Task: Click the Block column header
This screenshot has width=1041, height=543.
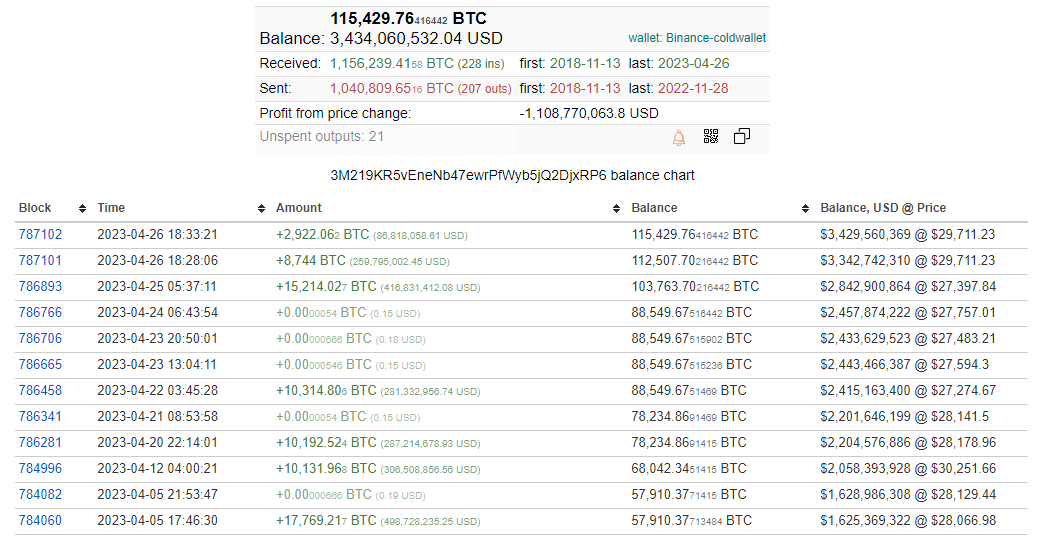Action: (x=35, y=208)
